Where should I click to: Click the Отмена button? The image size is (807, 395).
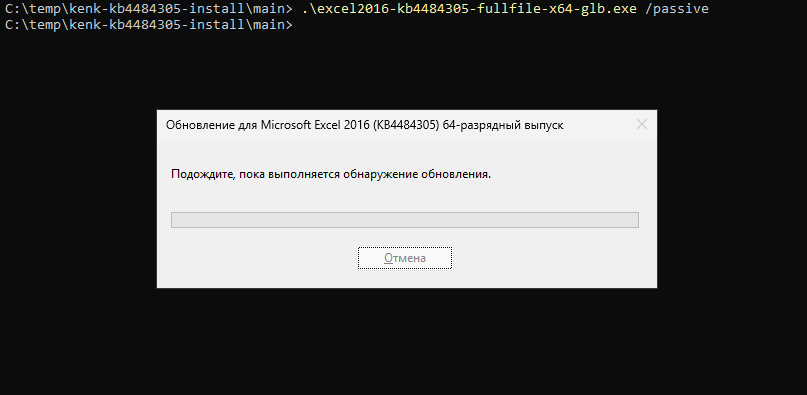point(405,258)
